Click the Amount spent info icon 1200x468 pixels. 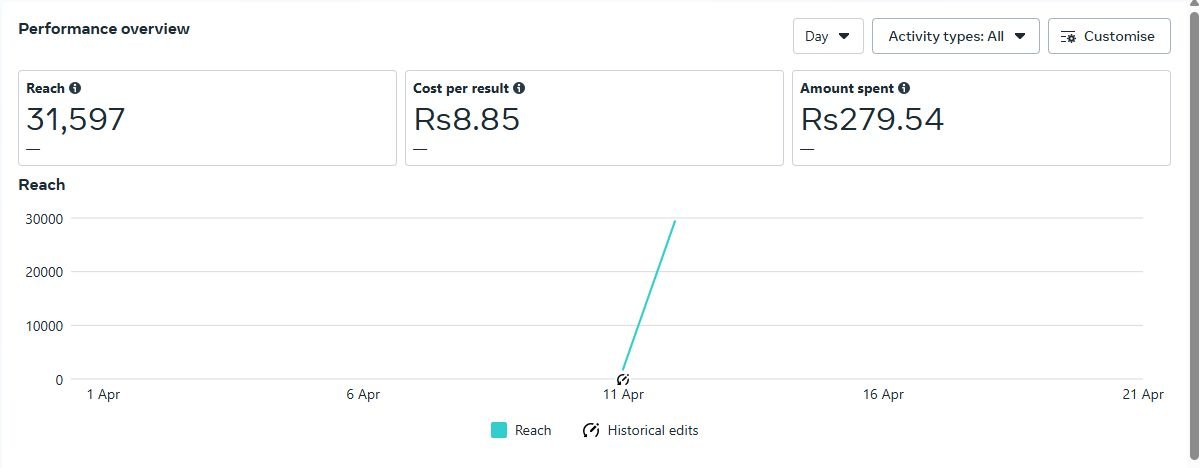pos(904,88)
